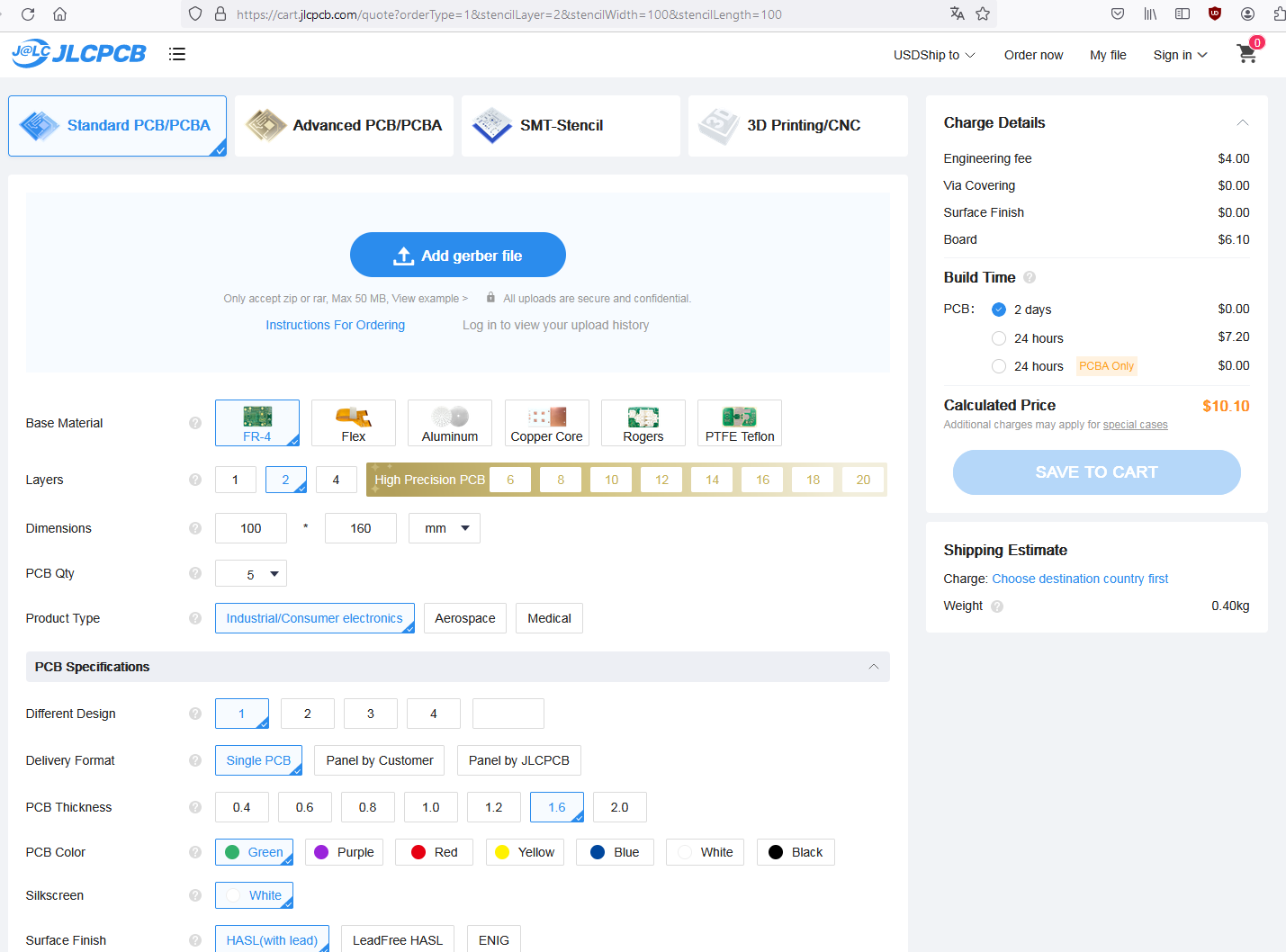
Task: Select the 2 days build time radio
Action: click(999, 310)
